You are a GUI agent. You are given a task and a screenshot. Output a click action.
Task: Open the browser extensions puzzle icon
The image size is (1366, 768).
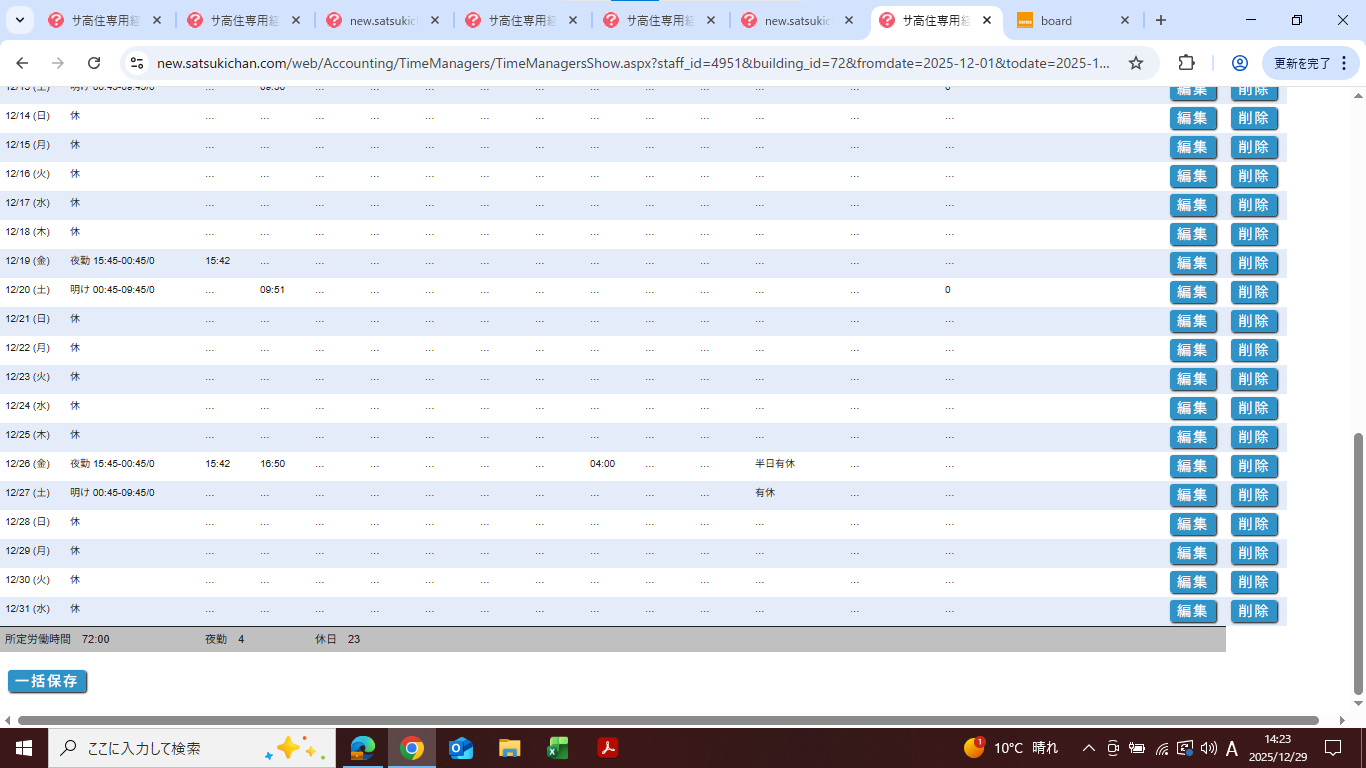point(1186,63)
